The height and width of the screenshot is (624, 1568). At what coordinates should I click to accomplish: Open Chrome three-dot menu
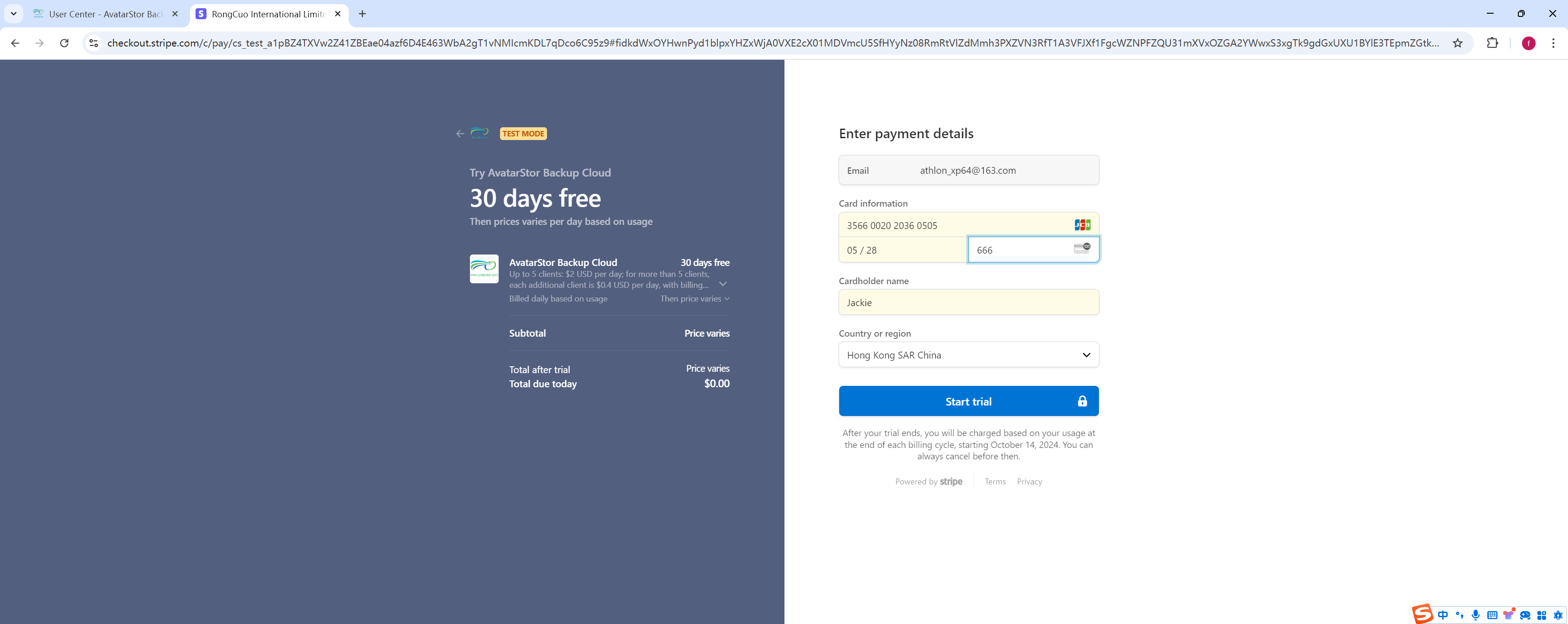[x=1553, y=43]
